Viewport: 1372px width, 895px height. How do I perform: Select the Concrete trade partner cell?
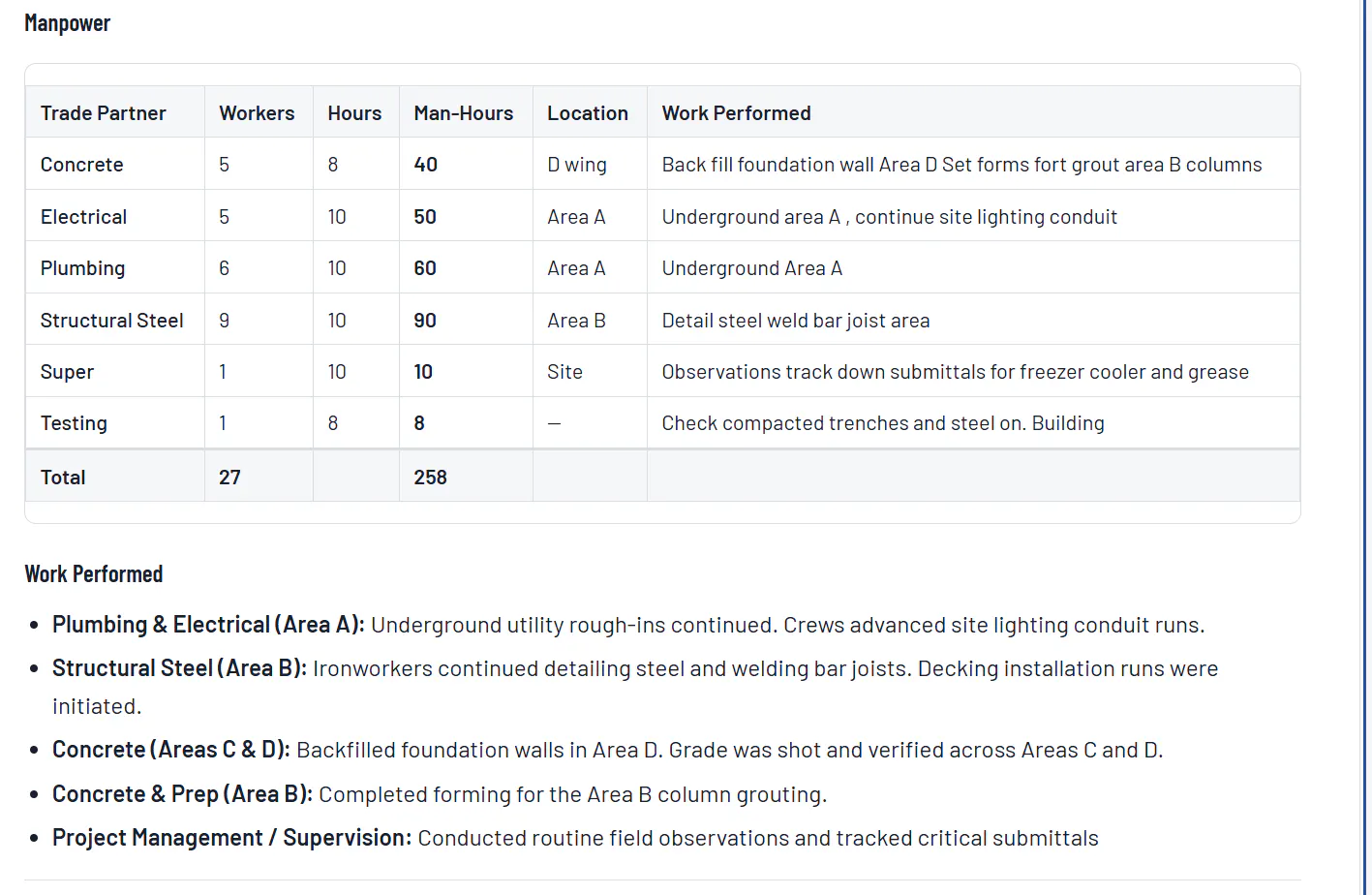pos(81,165)
